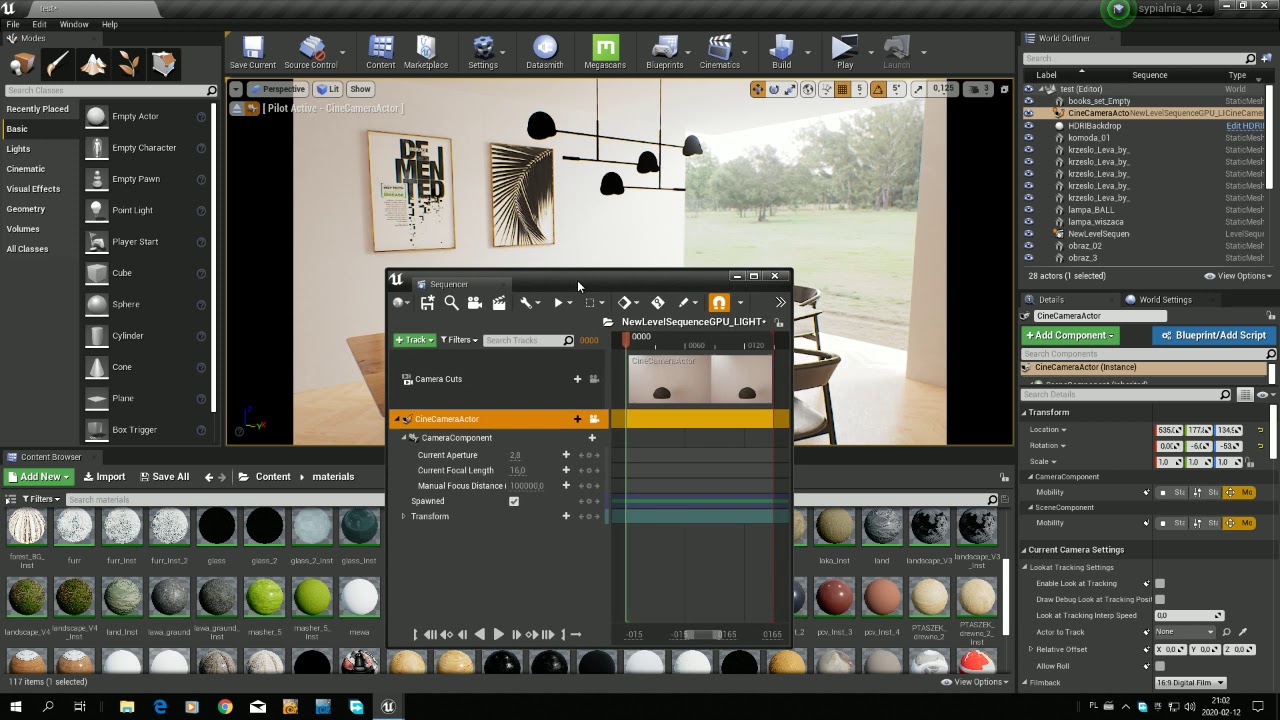Tick Draw Debug Look at Tracking Position

pos(1160,599)
